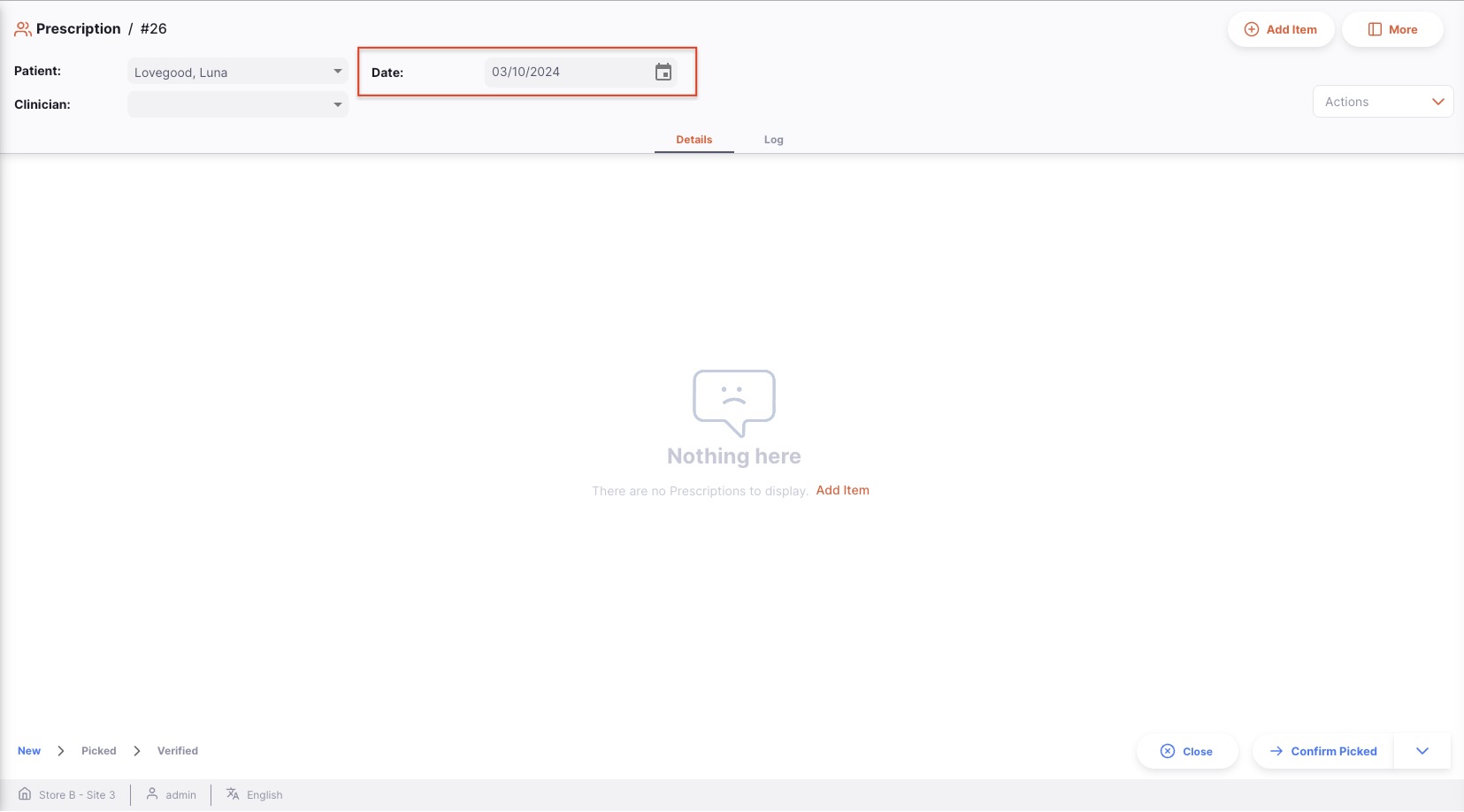Expand the Confirm Picked options chevron
1464x812 pixels.
pos(1422,751)
